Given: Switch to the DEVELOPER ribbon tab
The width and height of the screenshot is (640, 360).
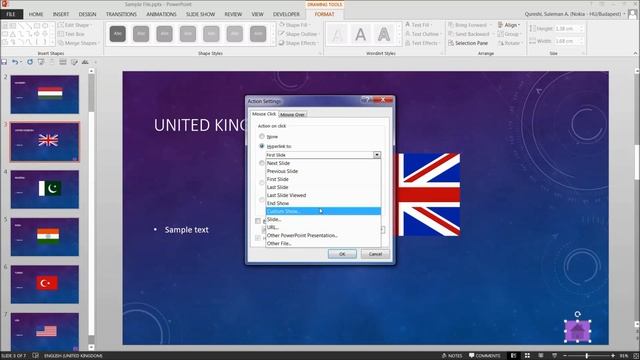Looking at the screenshot, I should pyautogui.click(x=286, y=14).
